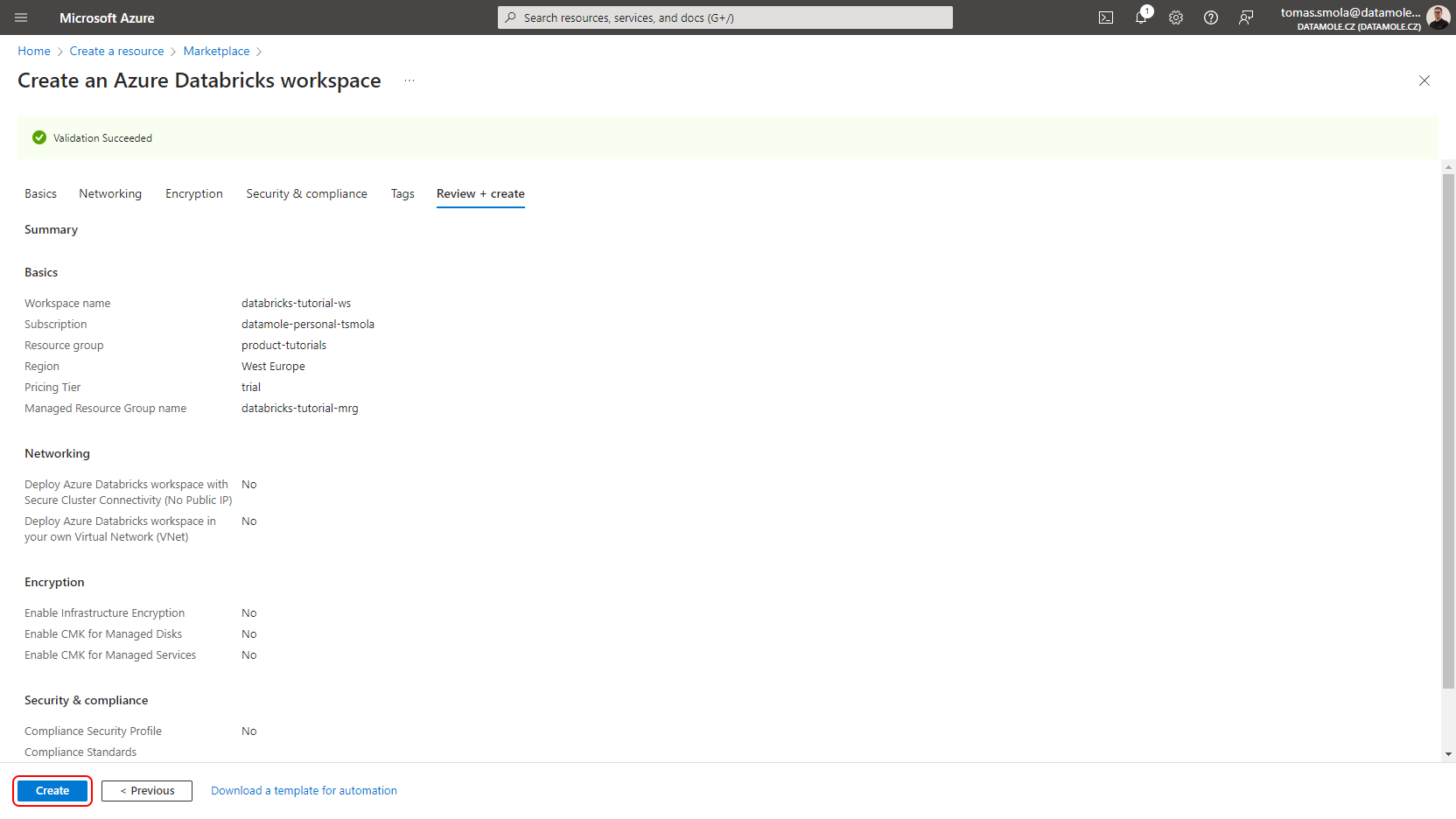Screen dimensions: 1456x819
Task: Click the user account avatar
Action: click(1438, 17)
